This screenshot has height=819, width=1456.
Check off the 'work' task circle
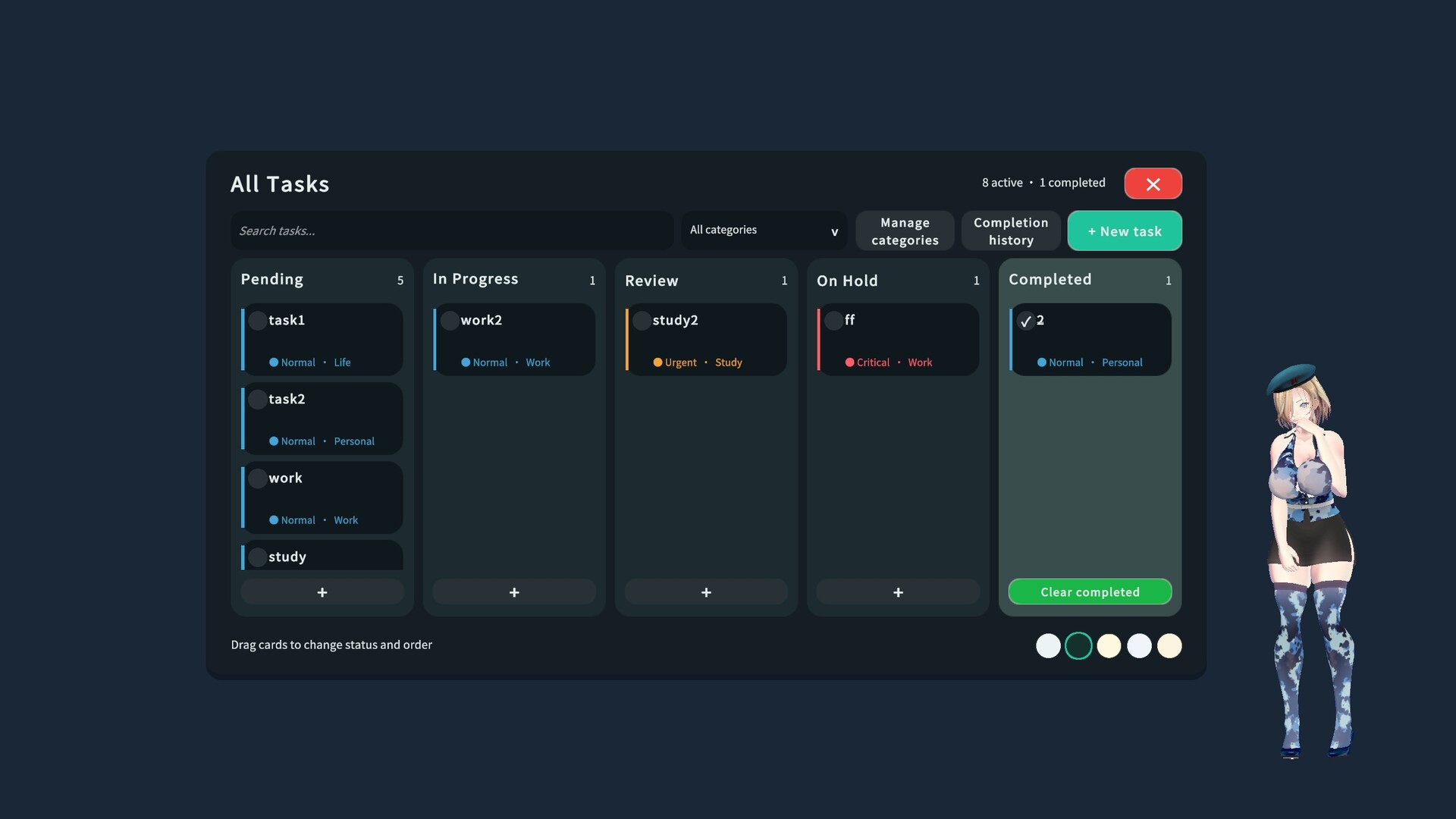pos(257,479)
